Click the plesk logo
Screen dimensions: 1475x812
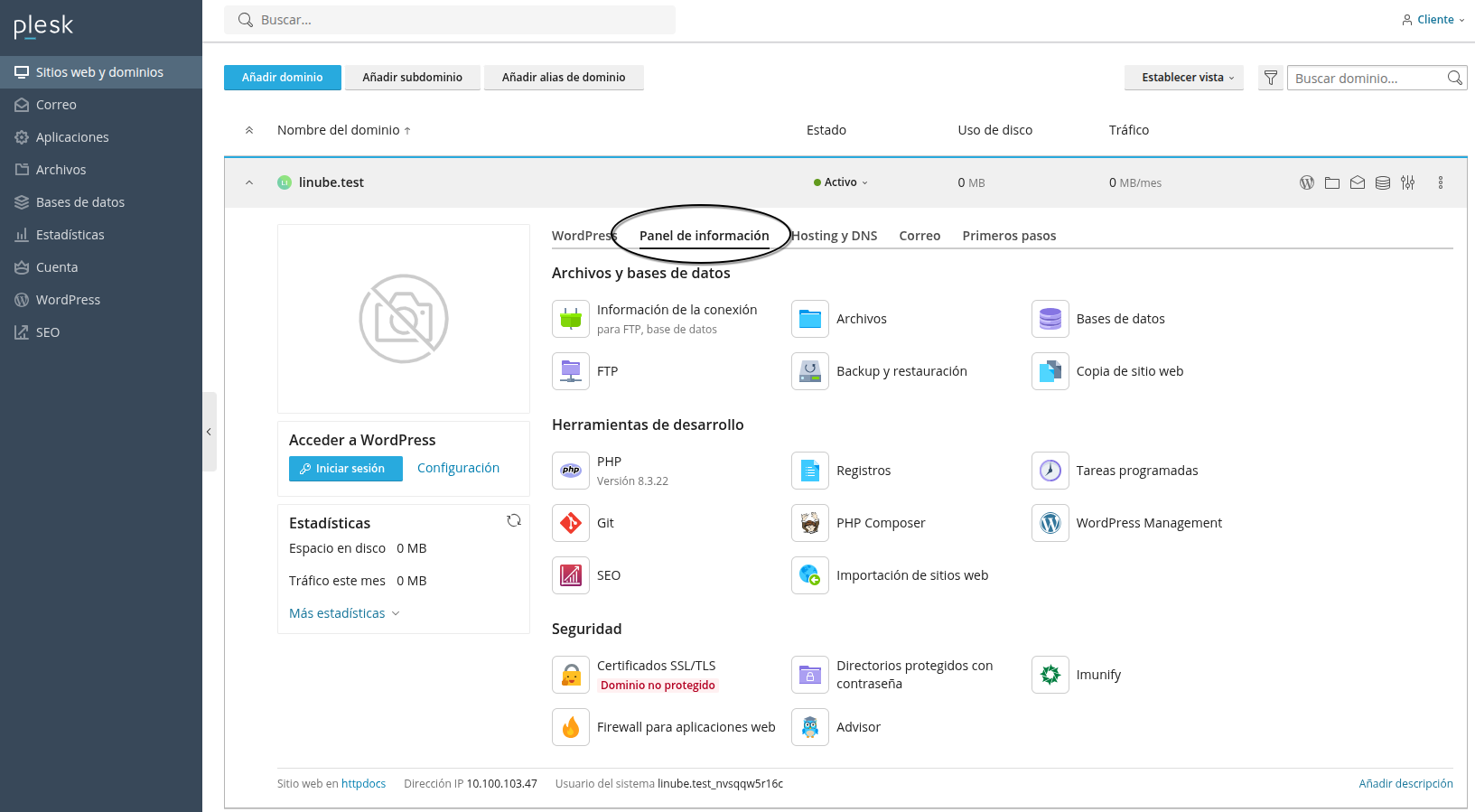pos(43,26)
